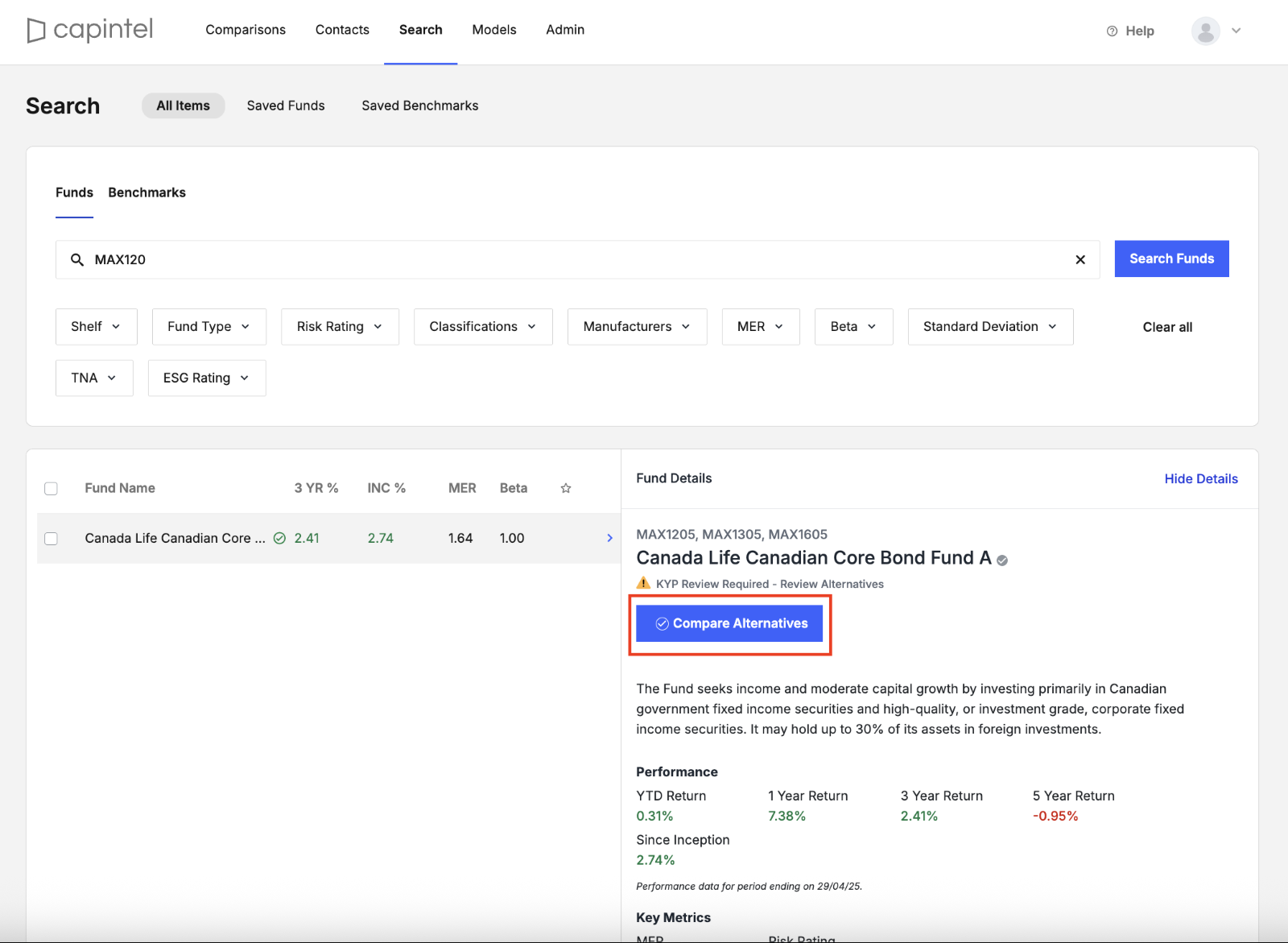This screenshot has width=1288, height=943.
Task: Sort by the Beta column header
Action: coord(514,488)
